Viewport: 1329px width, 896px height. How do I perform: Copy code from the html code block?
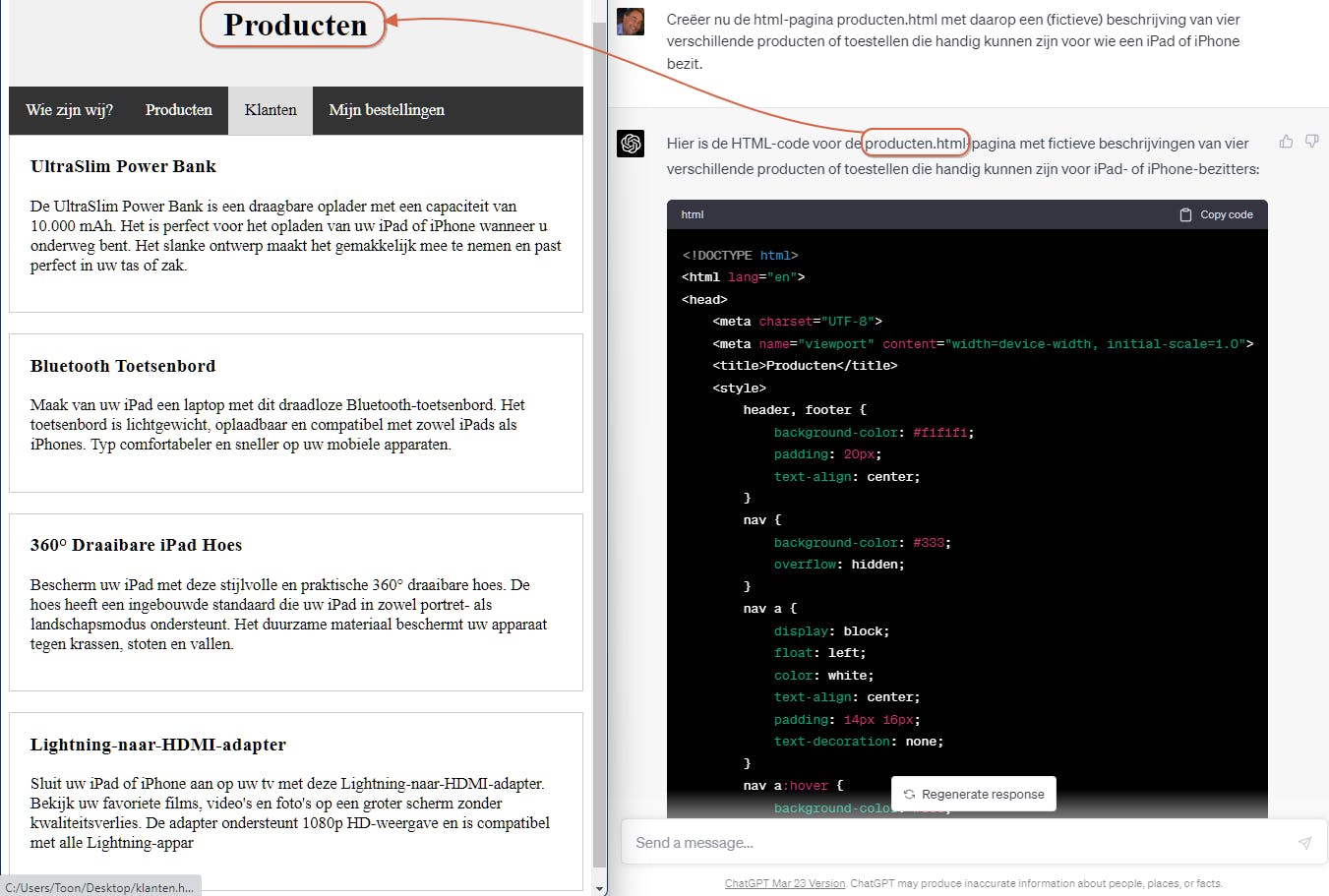tap(1216, 214)
